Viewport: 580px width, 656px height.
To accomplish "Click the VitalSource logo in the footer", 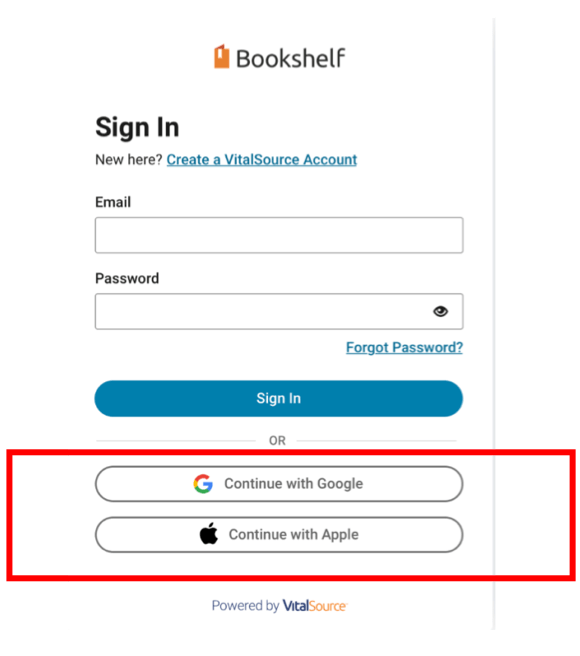I will (x=315, y=606).
